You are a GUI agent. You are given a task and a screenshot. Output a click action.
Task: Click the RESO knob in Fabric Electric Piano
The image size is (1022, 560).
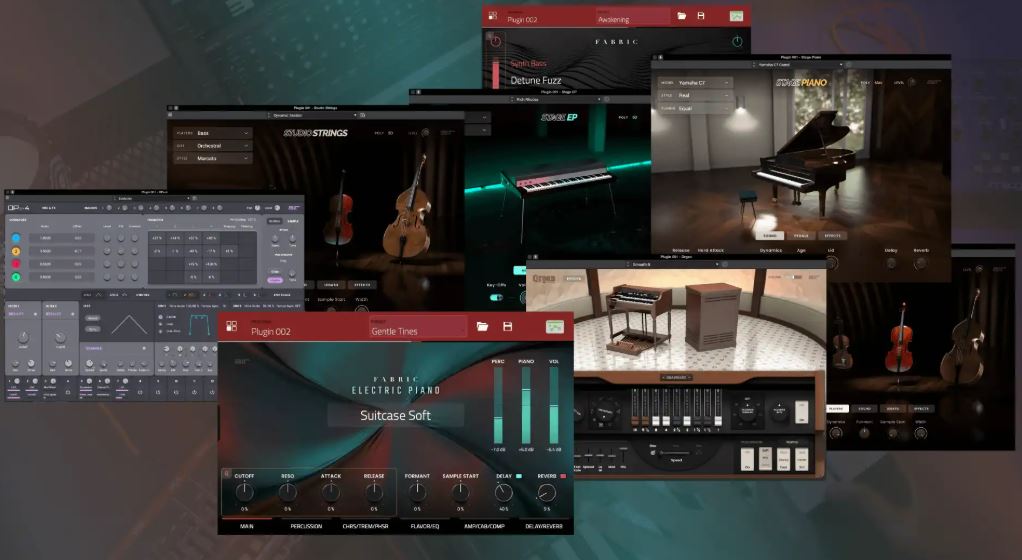(x=287, y=492)
